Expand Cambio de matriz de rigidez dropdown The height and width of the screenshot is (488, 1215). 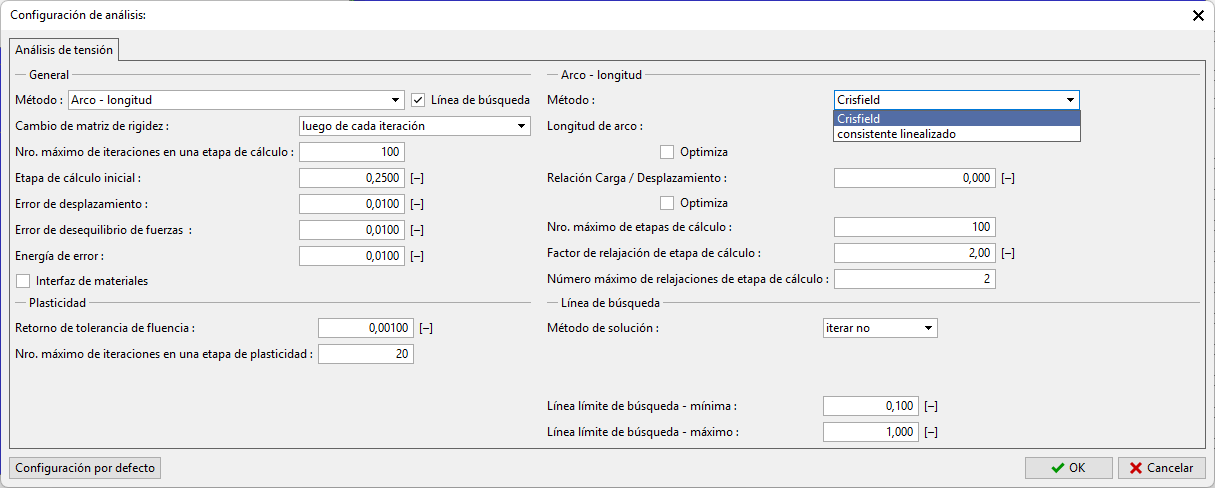tap(414, 126)
